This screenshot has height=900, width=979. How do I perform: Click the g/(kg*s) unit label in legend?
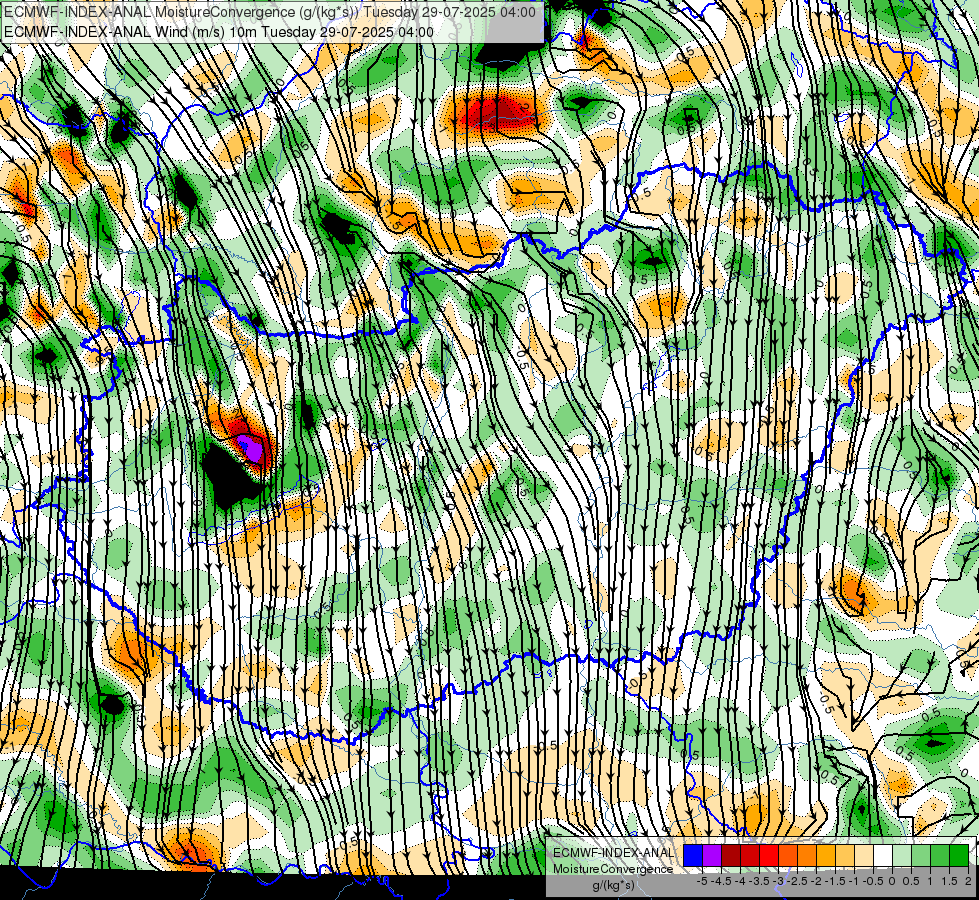tap(614, 884)
